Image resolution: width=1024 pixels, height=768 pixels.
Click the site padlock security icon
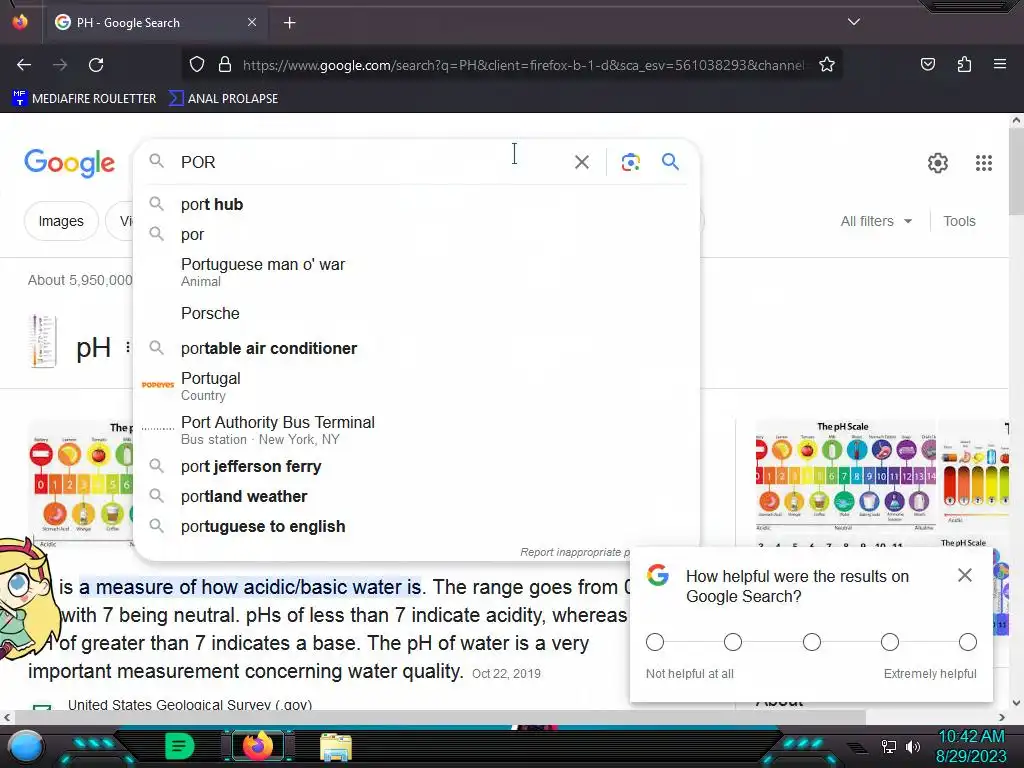[225, 65]
